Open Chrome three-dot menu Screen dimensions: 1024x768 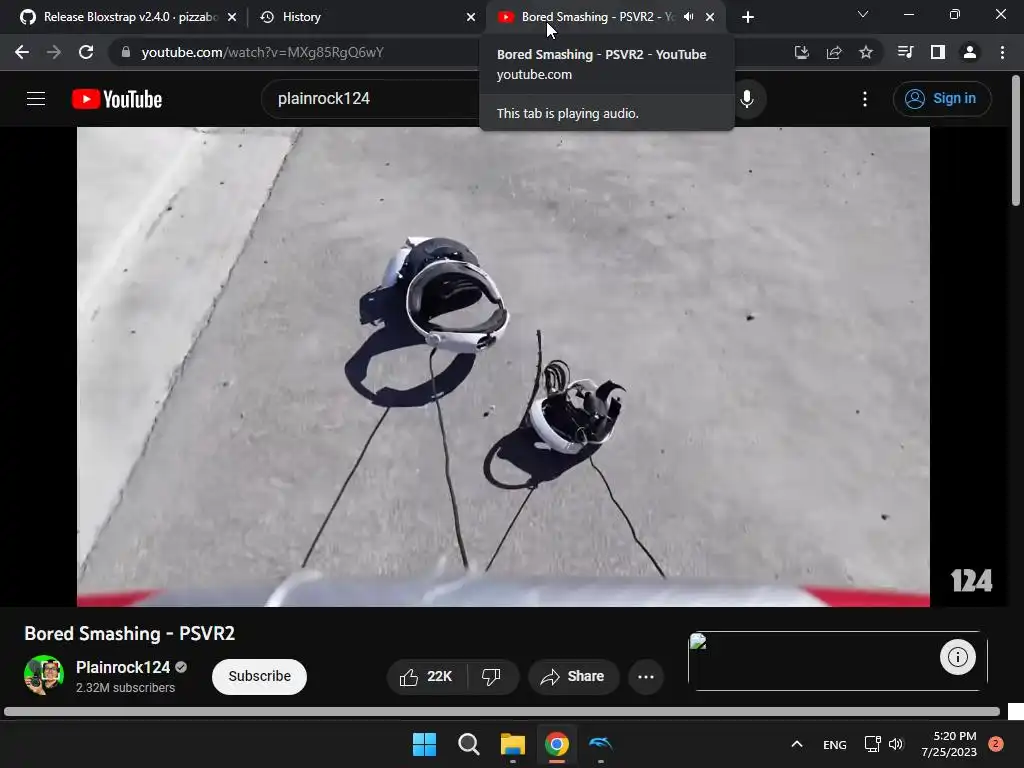(1002, 52)
